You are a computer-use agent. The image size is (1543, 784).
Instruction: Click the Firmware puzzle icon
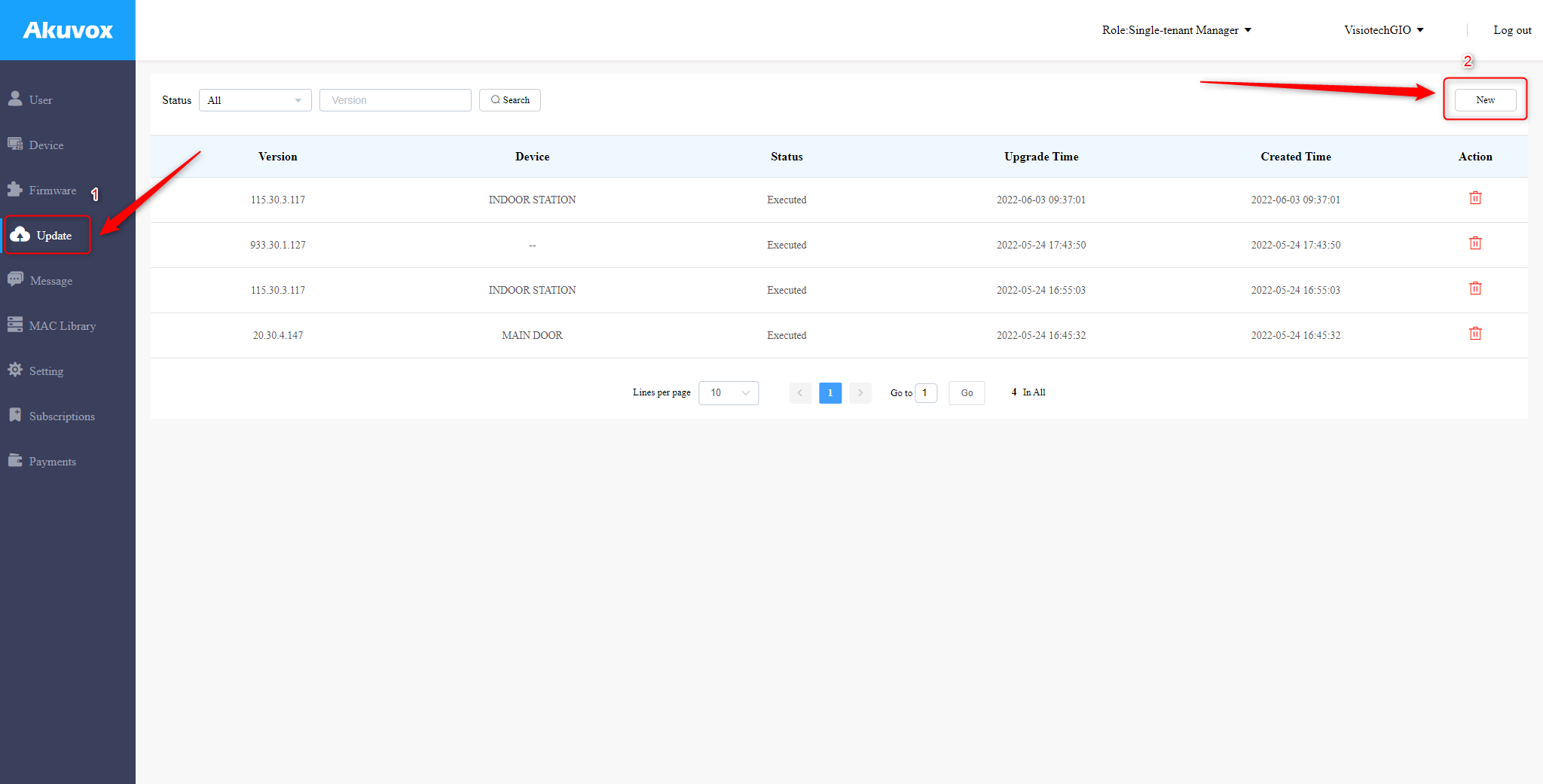(x=16, y=189)
